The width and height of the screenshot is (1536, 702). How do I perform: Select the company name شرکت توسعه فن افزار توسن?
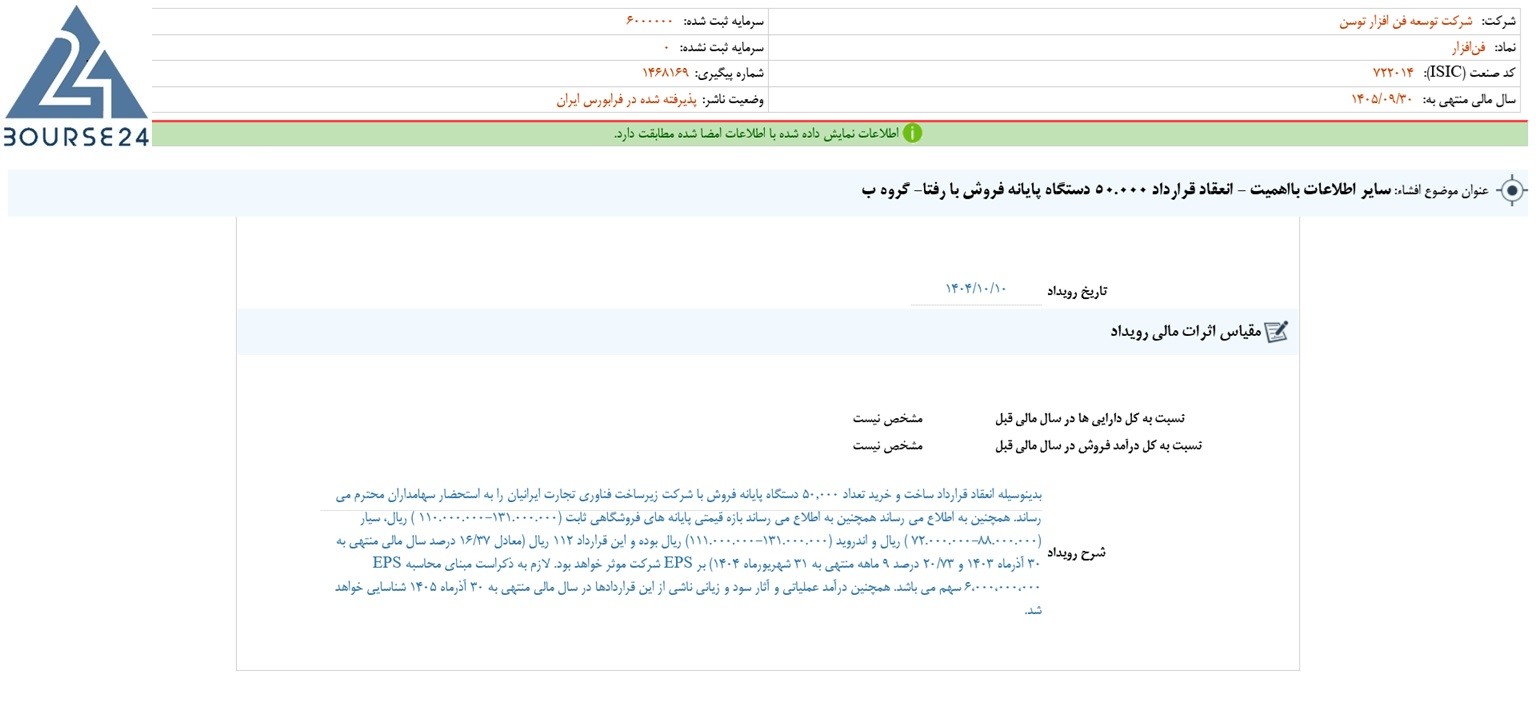pos(1406,21)
